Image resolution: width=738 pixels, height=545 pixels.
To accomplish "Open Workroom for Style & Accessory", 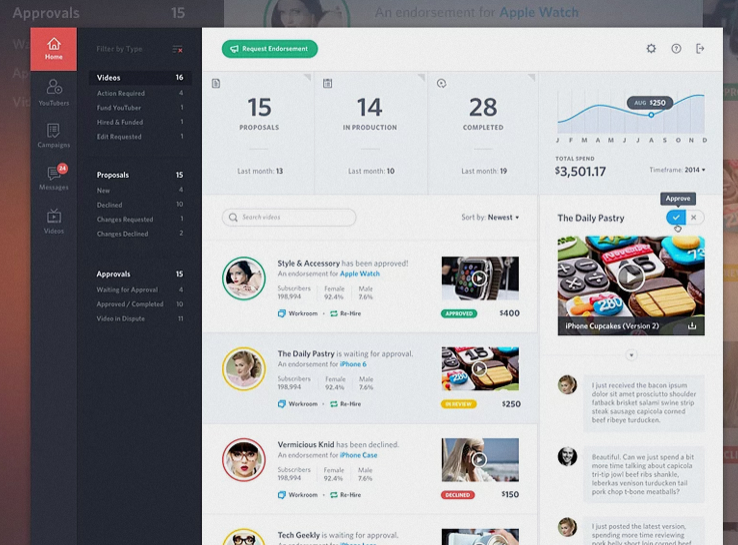I will click(297, 313).
